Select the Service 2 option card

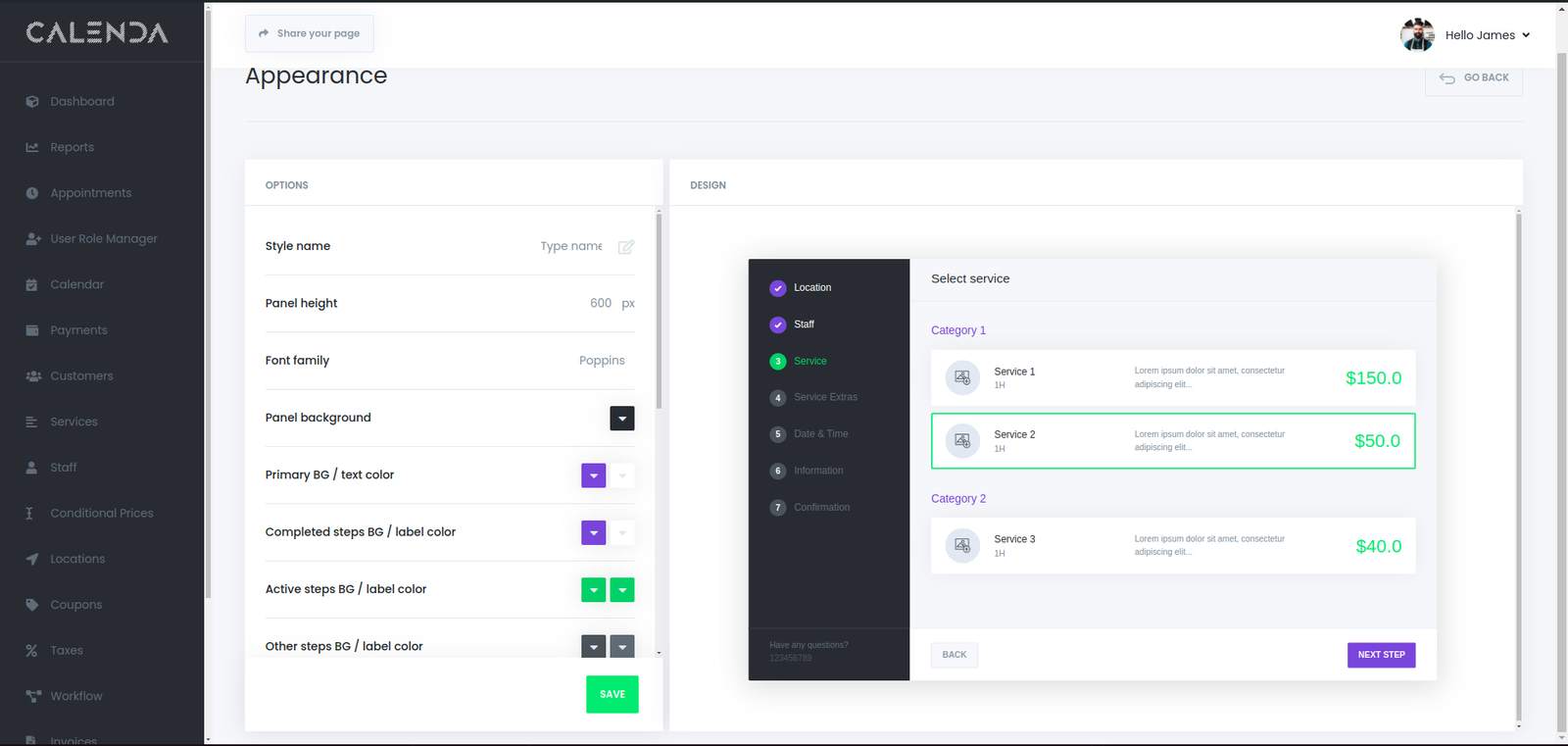[1172, 441]
